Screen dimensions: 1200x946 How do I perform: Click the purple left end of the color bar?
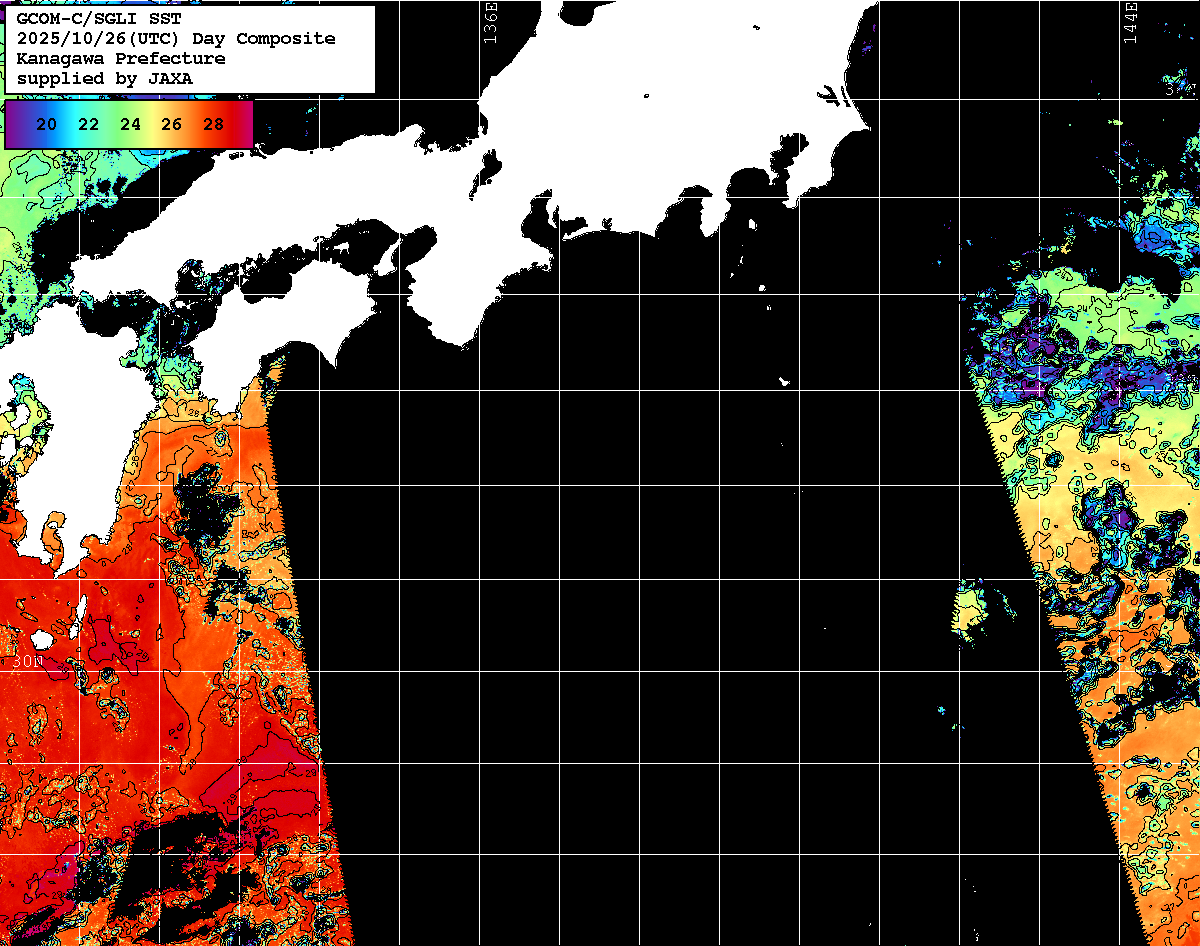(x=14, y=125)
